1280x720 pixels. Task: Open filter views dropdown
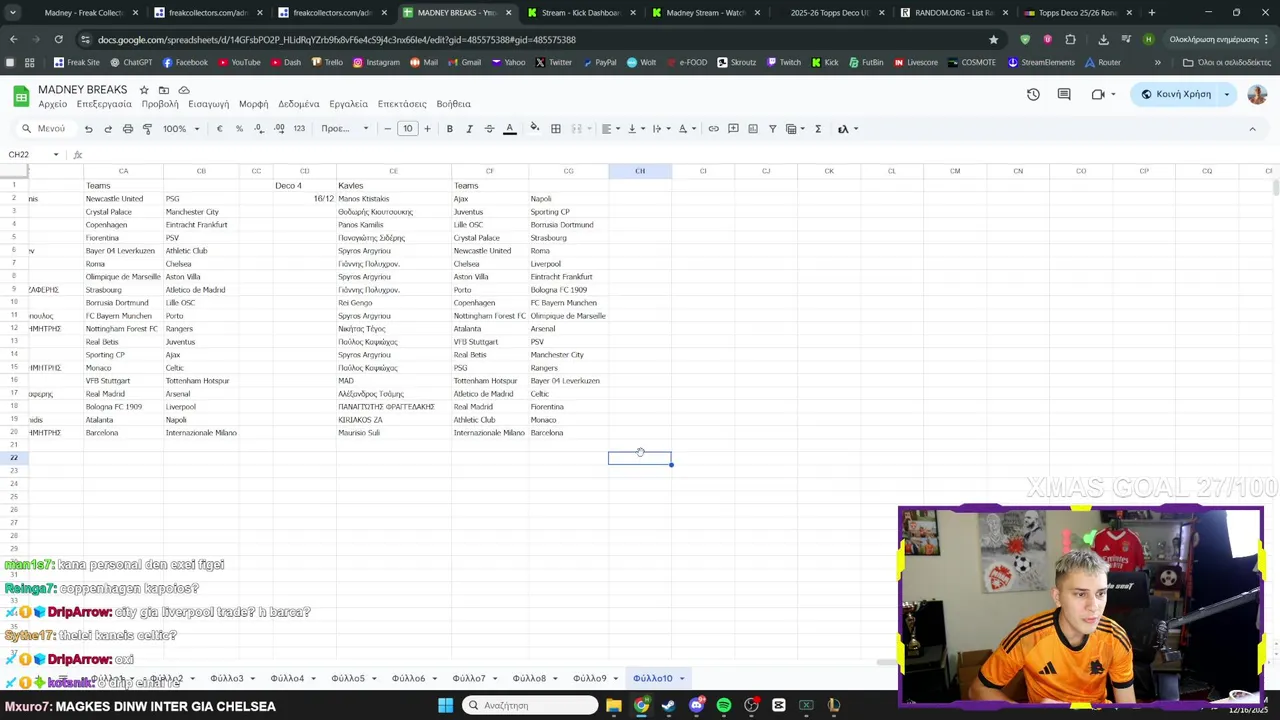[795, 129]
